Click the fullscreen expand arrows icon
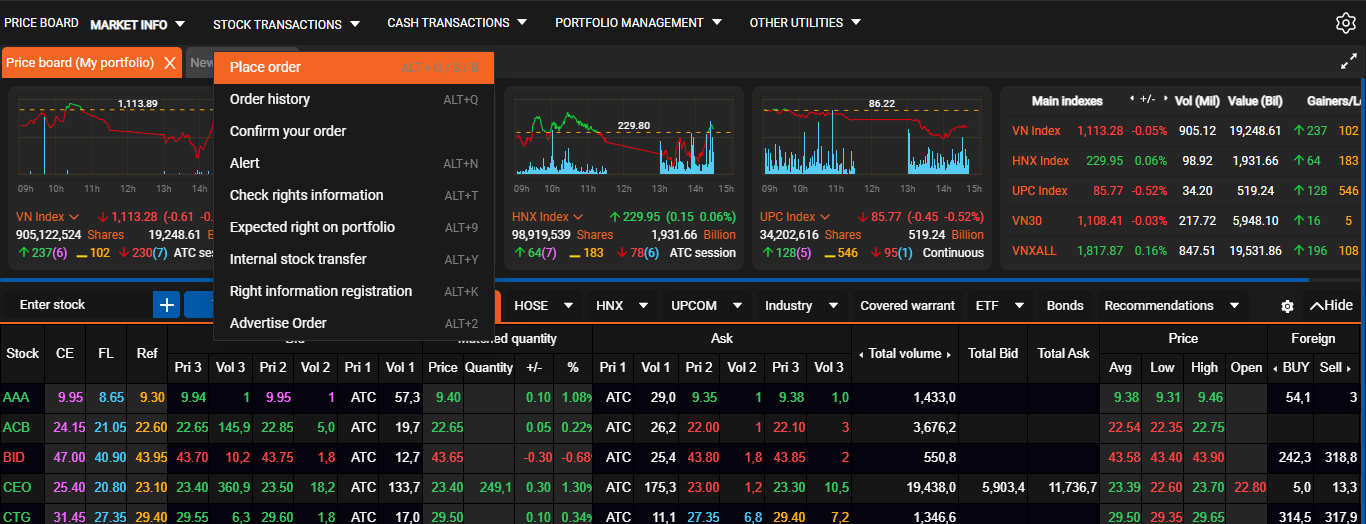Viewport: 1366px width, 524px height. tap(1348, 62)
